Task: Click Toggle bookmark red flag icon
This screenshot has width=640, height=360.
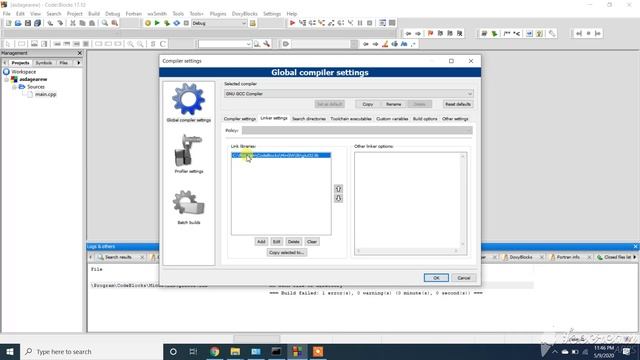Action: coord(430,33)
